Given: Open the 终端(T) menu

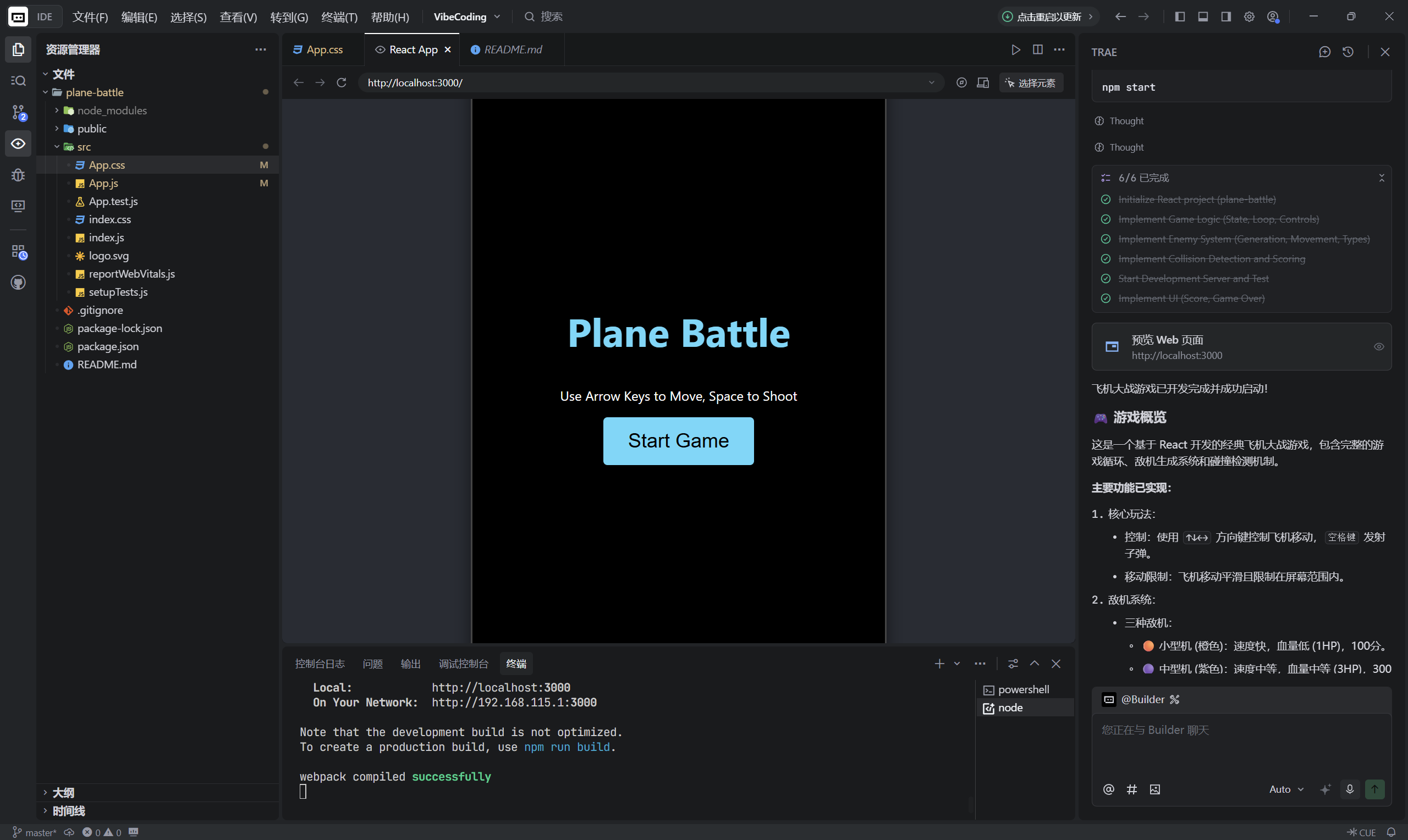Looking at the screenshot, I should [339, 17].
